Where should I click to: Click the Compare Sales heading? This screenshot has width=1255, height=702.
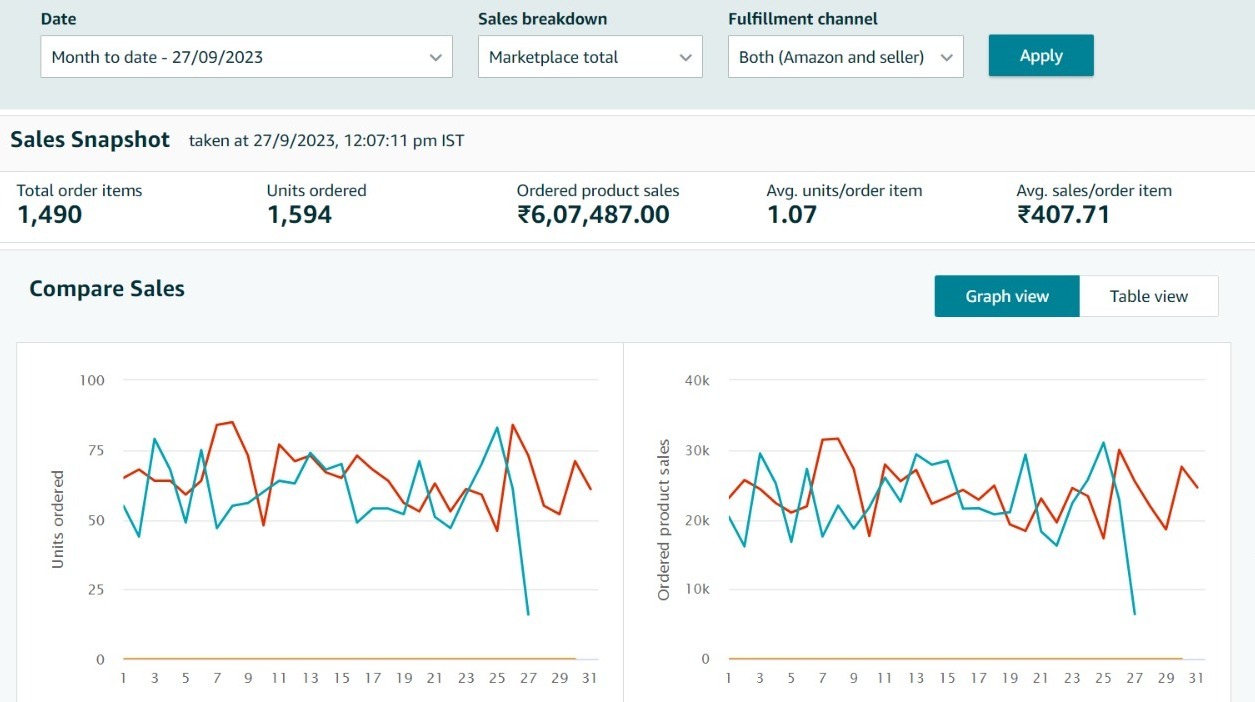[107, 289]
